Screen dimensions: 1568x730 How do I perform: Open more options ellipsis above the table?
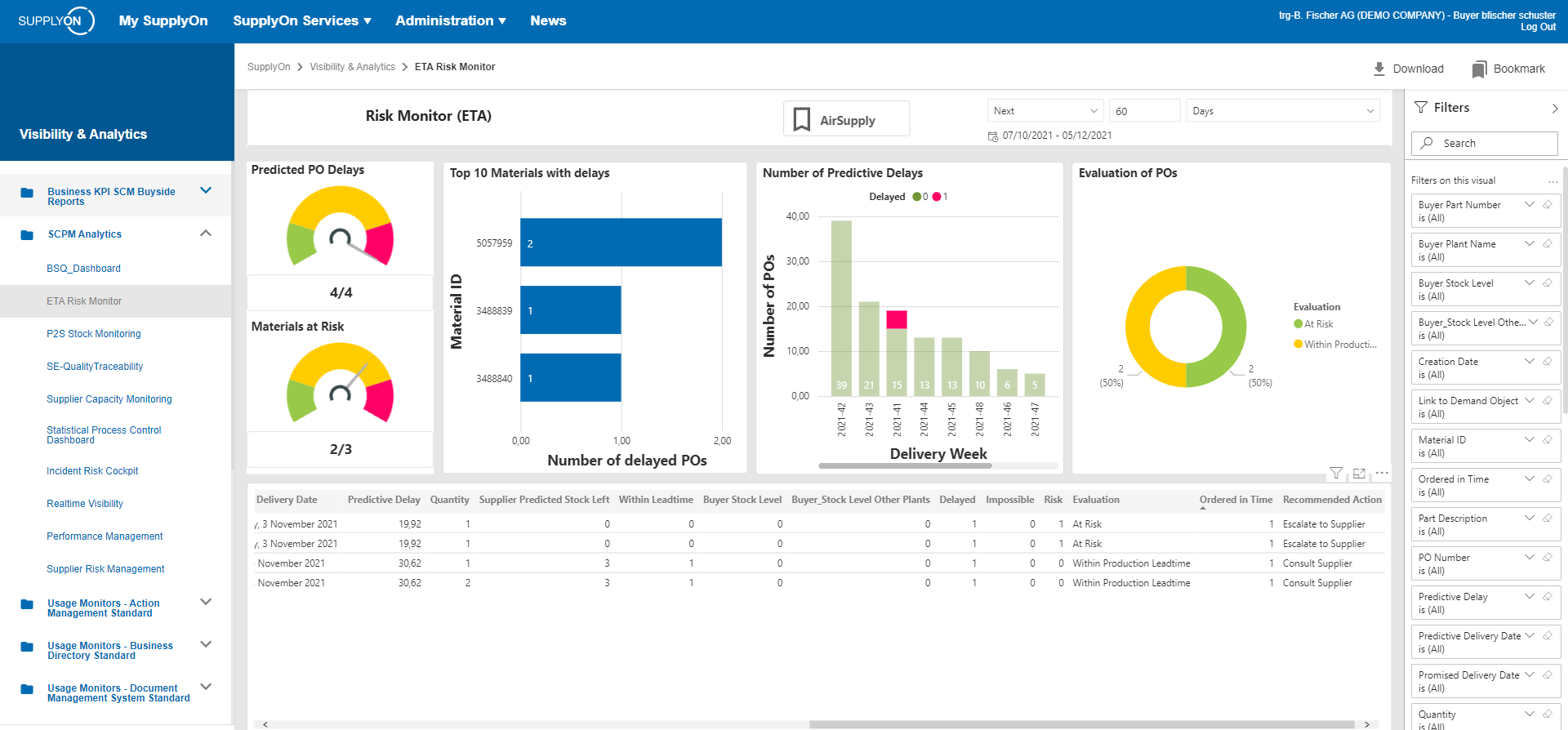(1382, 473)
